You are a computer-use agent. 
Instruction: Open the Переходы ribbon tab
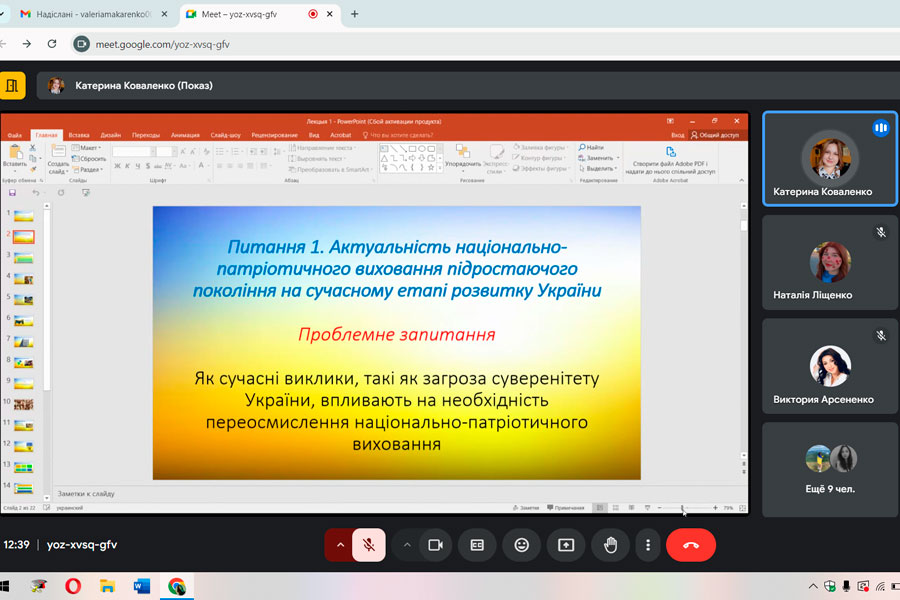[x=146, y=136]
